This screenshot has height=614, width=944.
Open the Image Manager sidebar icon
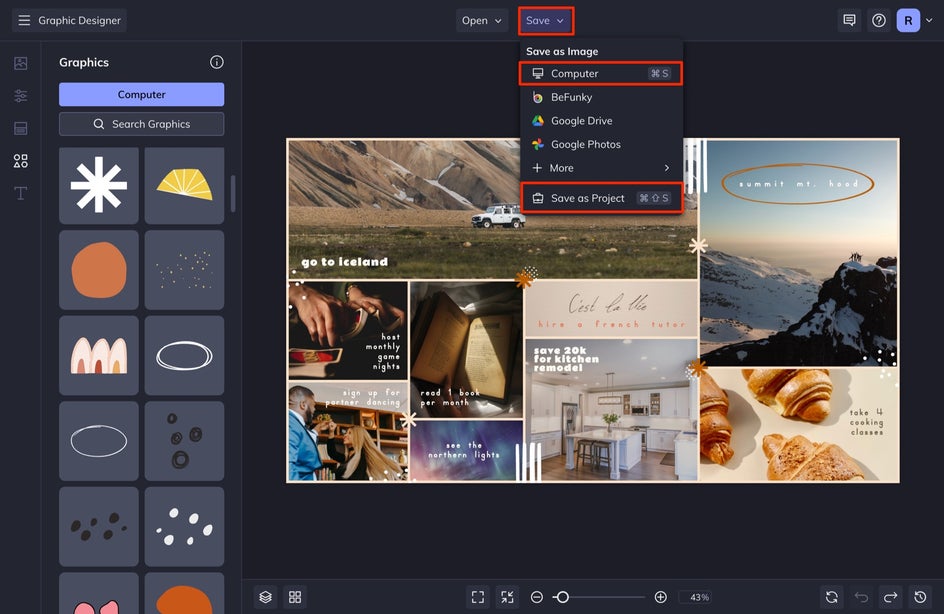(20, 63)
